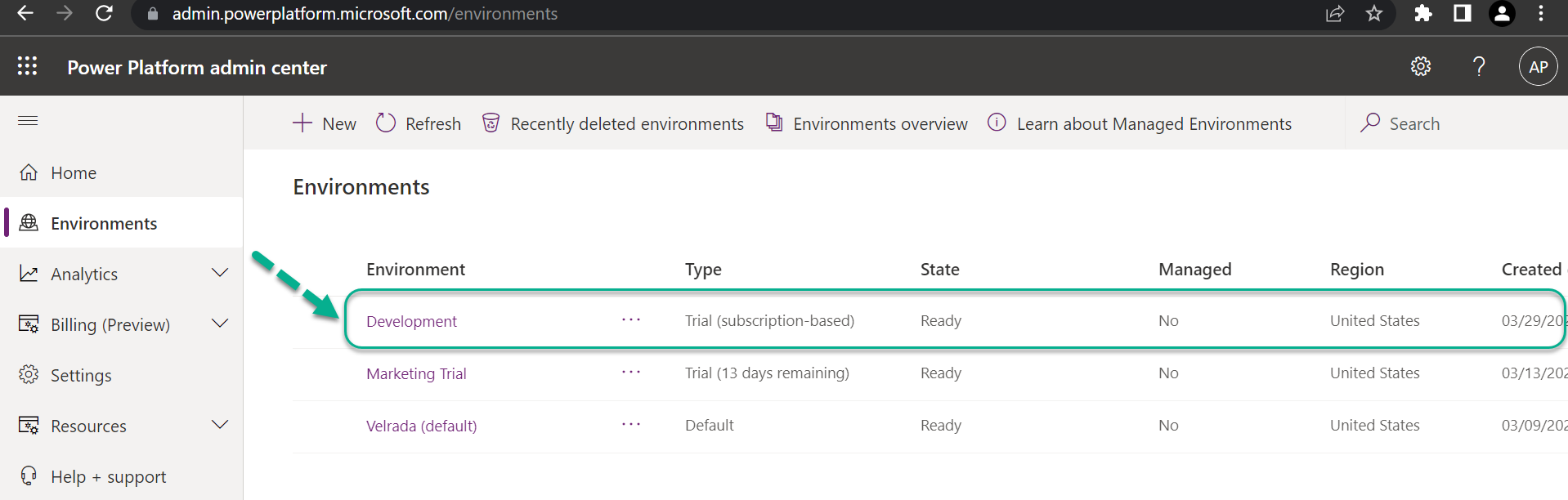This screenshot has height=500, width=1568.
Task: Expand the Analytics menu chevron
Action: (220, 273)
